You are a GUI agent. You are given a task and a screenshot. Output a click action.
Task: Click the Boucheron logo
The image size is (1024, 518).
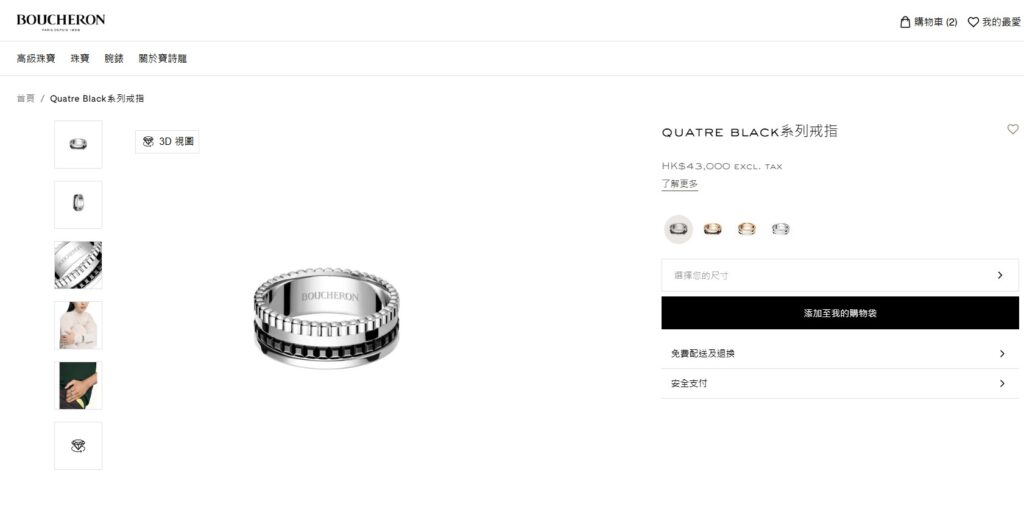(61, 21)
